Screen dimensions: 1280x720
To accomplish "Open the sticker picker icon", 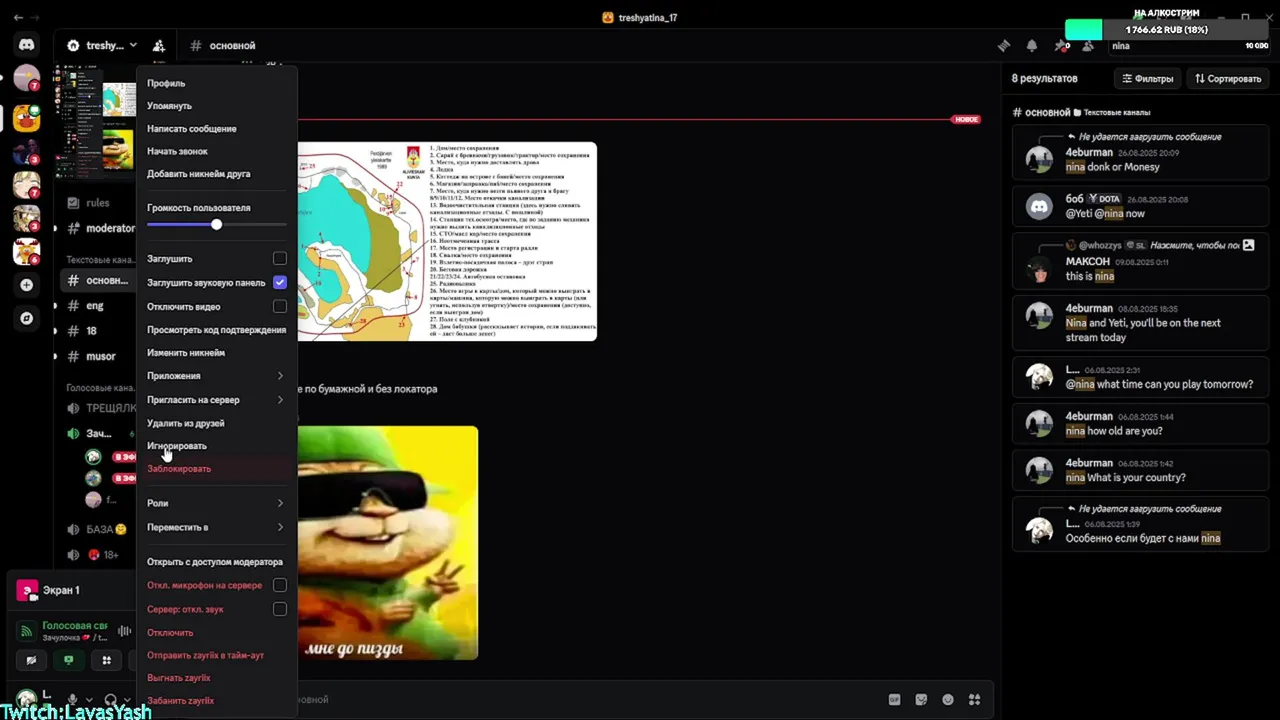I will (921, 700).
